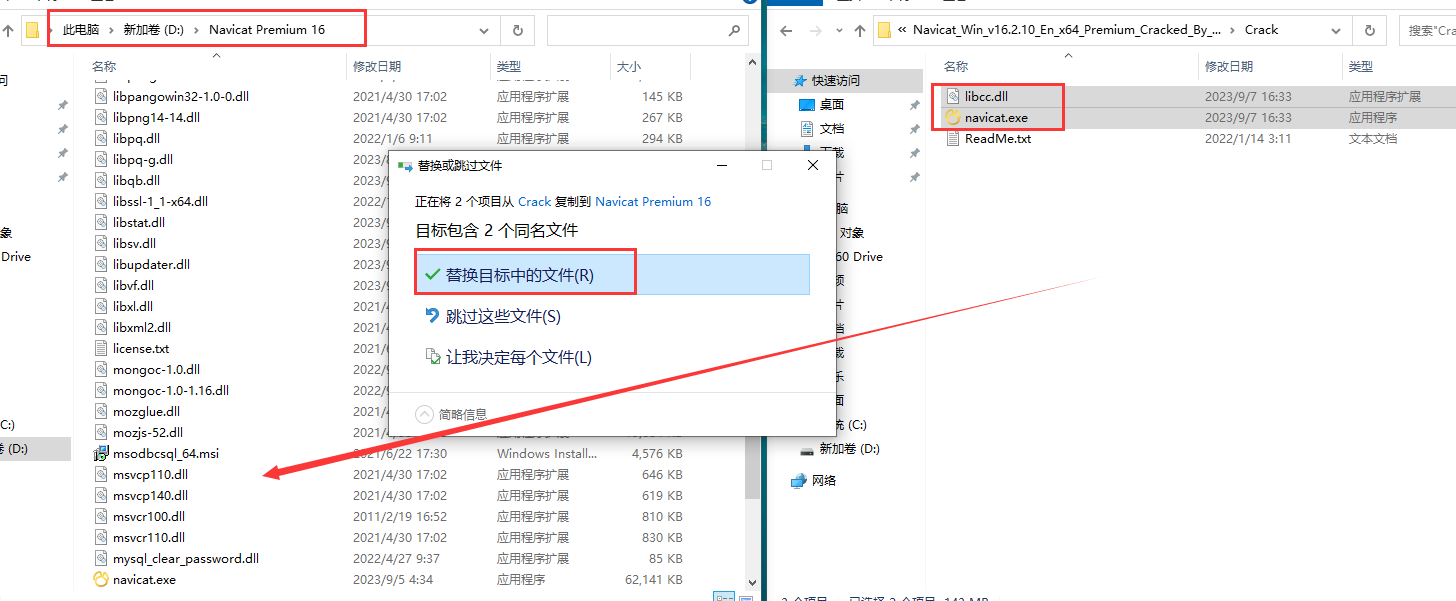
Task: Sort by 类型 column in the left window
Action: point(508,66)
